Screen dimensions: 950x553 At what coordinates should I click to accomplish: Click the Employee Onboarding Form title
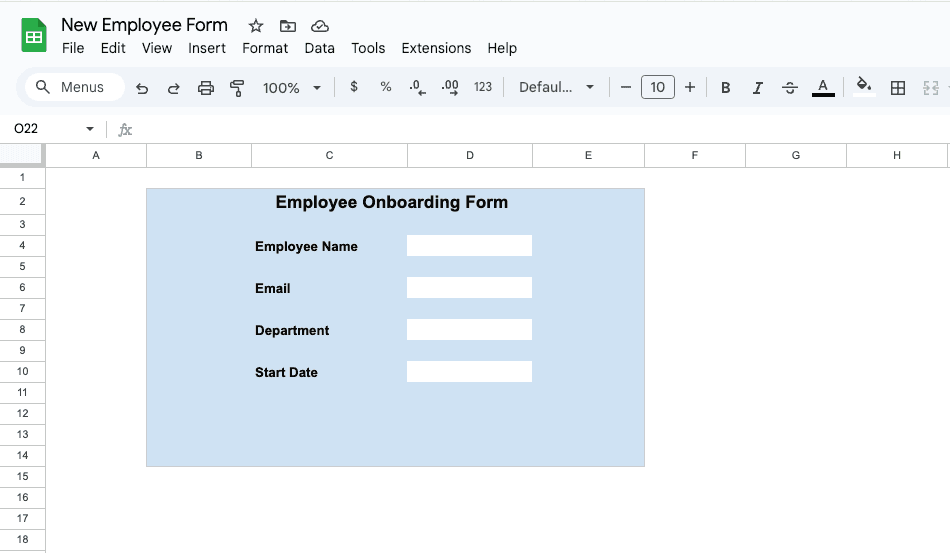click(391, 202)
